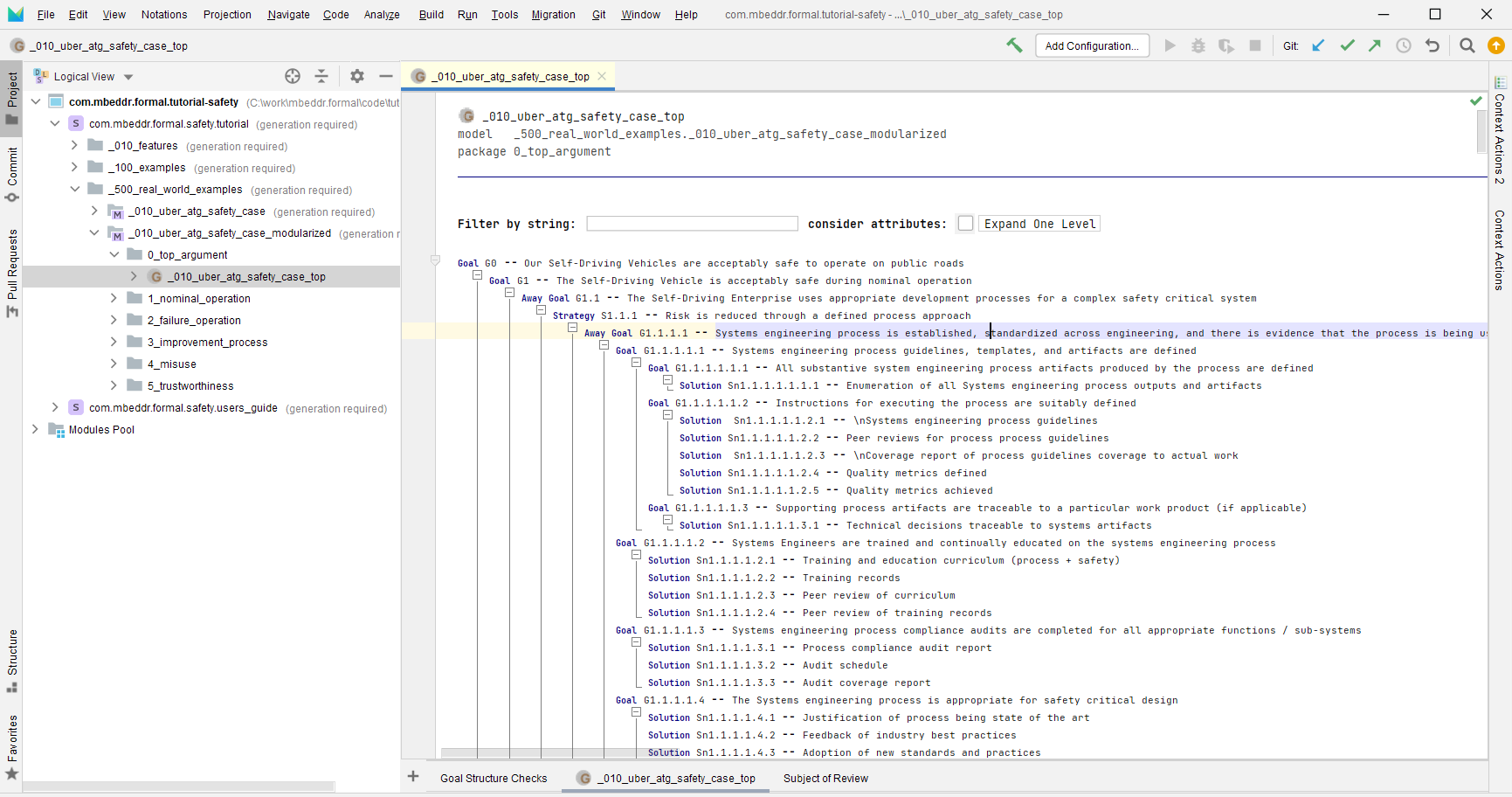Open Search Everywhere magnifier

(1467, 45)
